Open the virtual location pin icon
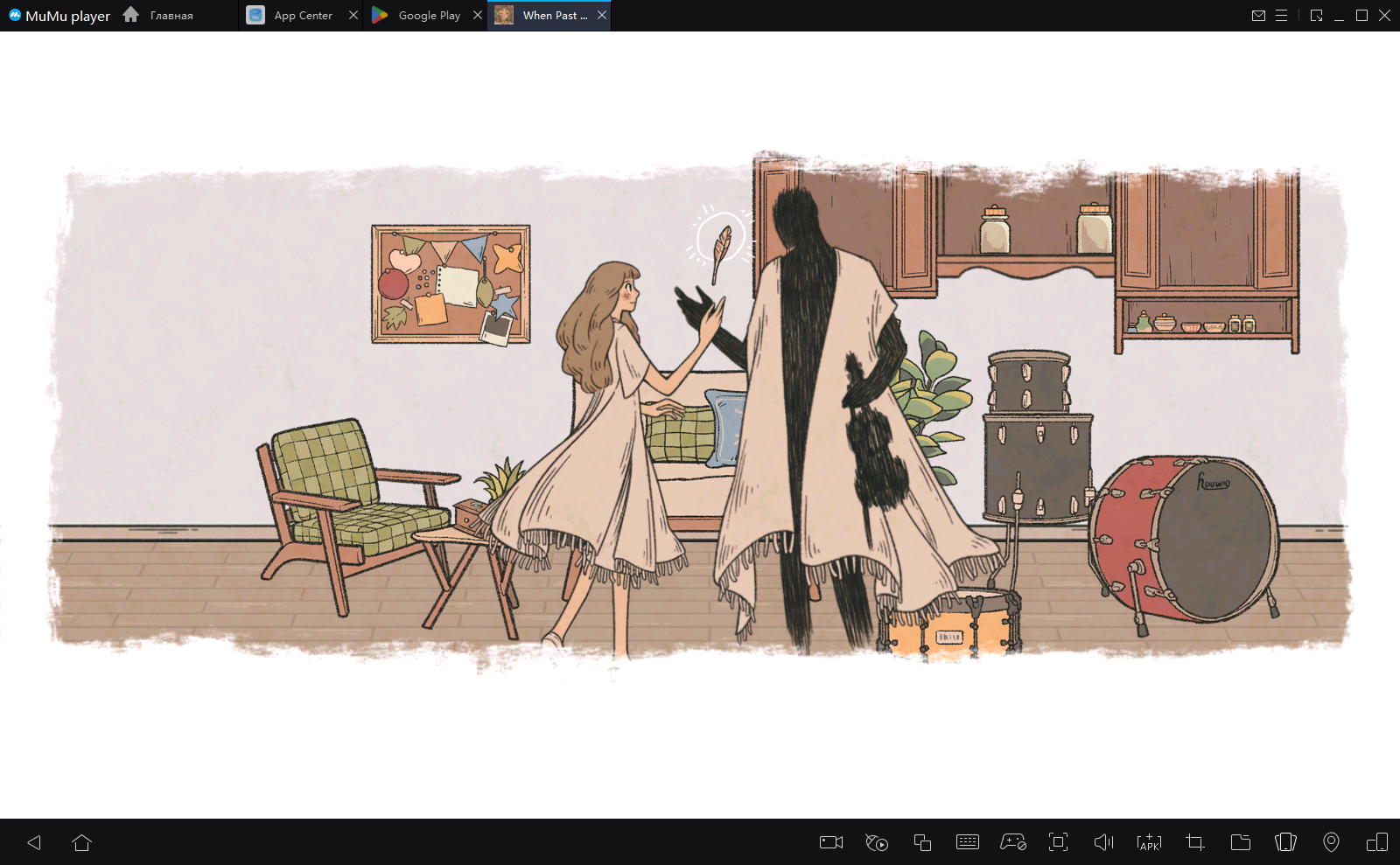1400x865 pixels. pyautogui.click(x=1331, y=842)
